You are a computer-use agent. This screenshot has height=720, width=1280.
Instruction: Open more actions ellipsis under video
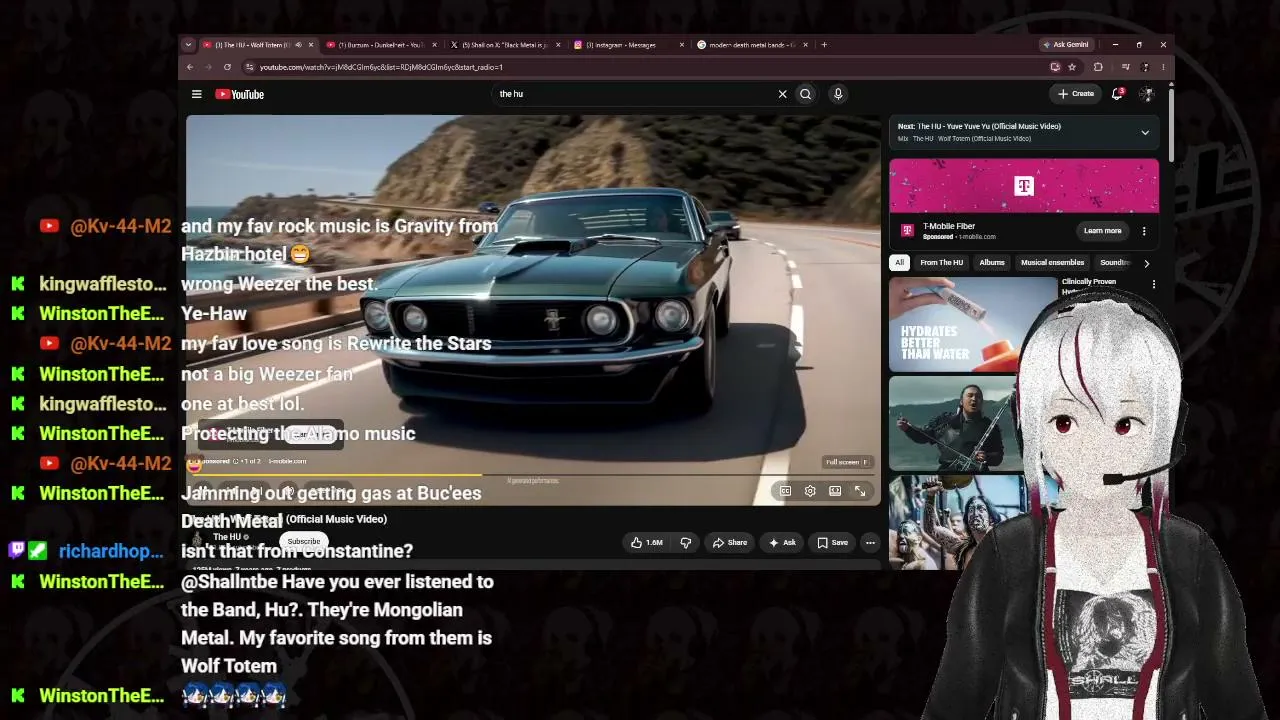(x=870, y=543)
